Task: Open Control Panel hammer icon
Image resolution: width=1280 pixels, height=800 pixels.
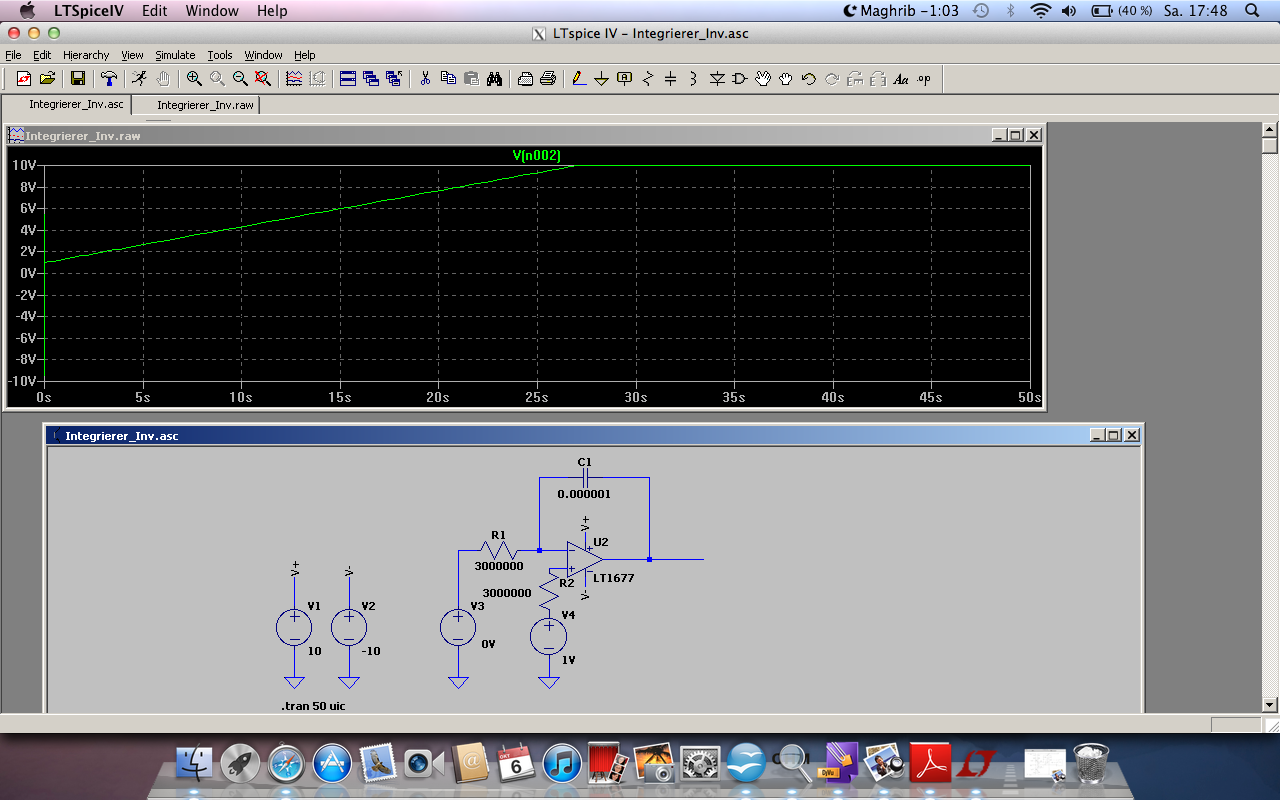Action: pyautogui.click(x=108, y=79)
